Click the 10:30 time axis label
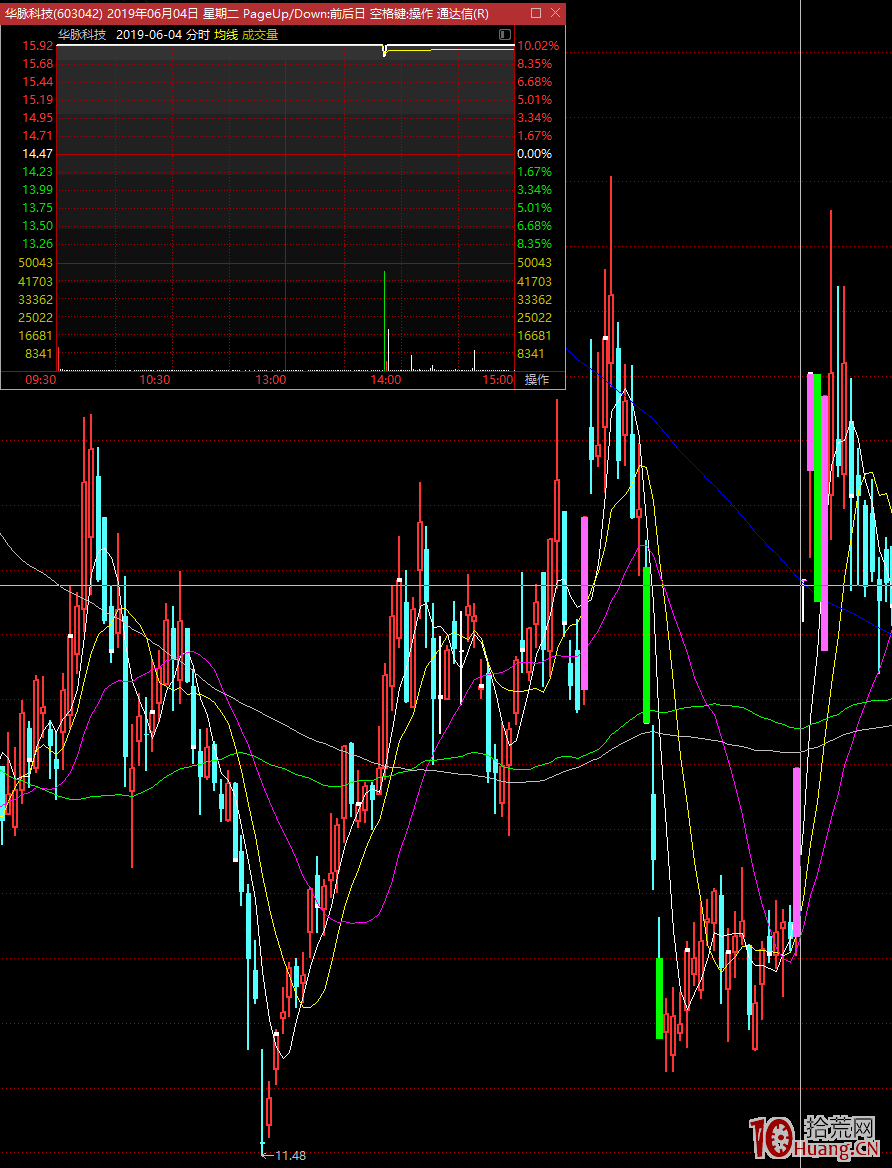The width and height of the screenshot is (892, 1168). [x=155, y=380]
